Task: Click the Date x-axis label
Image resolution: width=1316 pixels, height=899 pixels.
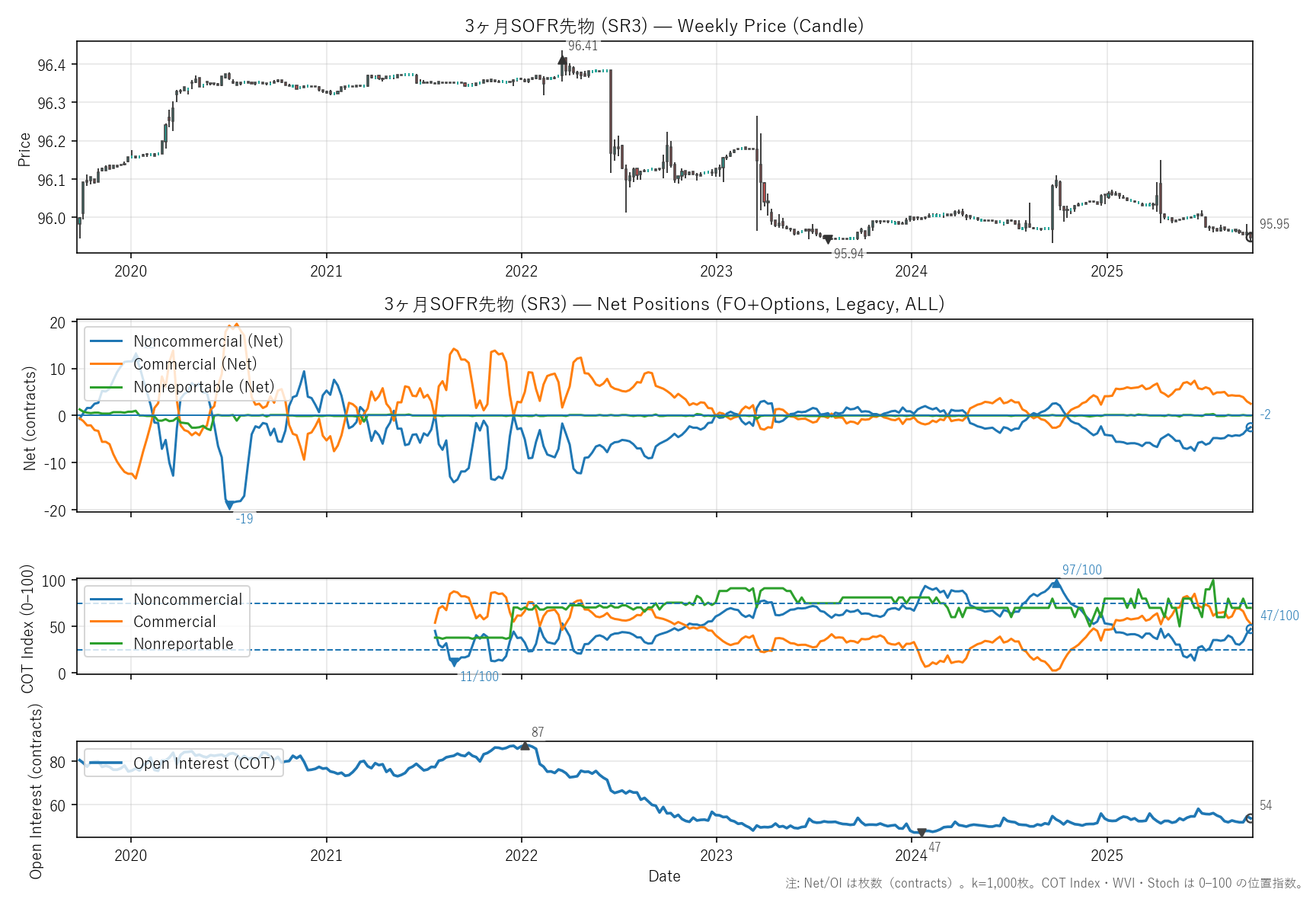Action: [x=664, y=876]
